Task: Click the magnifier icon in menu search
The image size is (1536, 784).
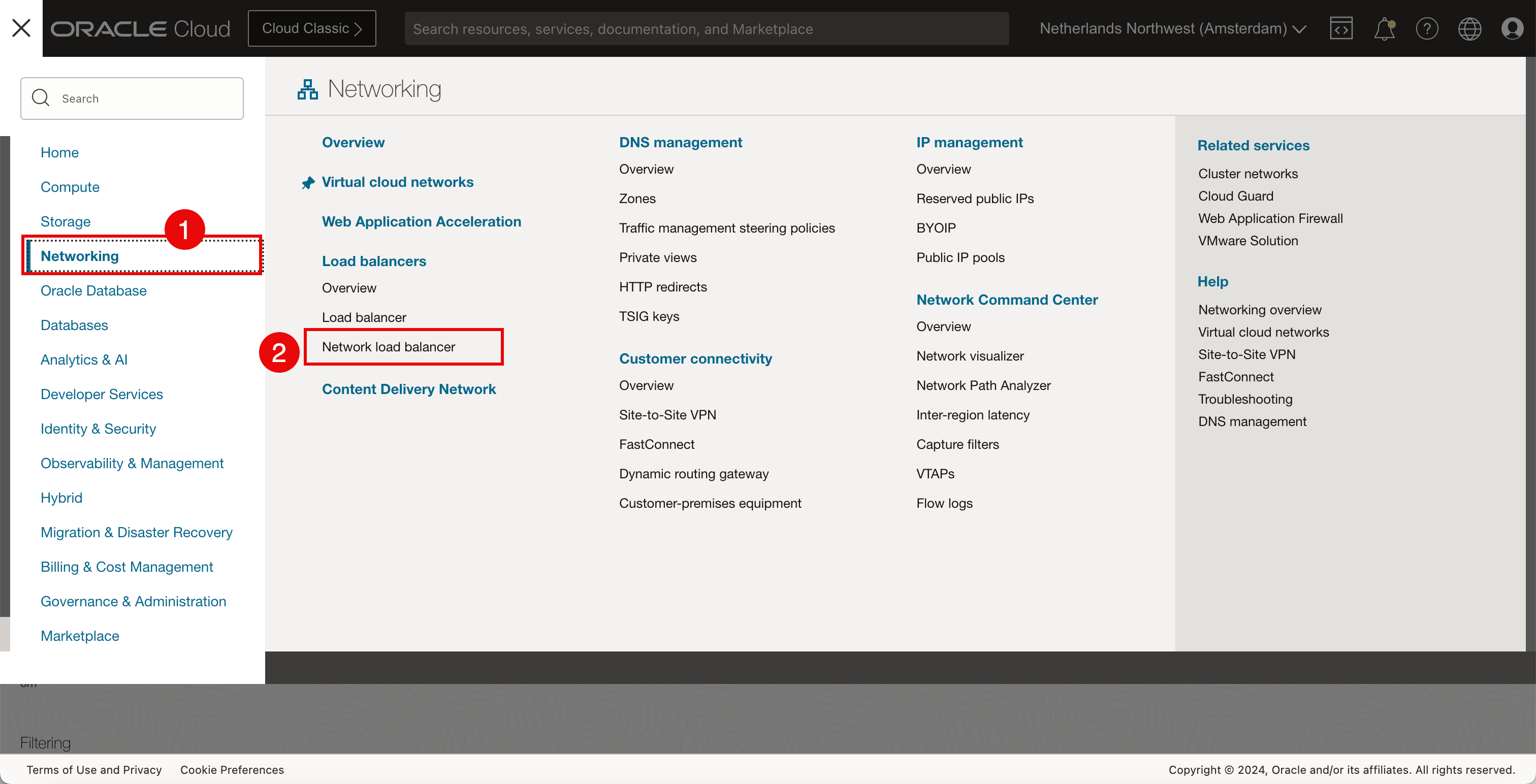Action: (41, 98)
